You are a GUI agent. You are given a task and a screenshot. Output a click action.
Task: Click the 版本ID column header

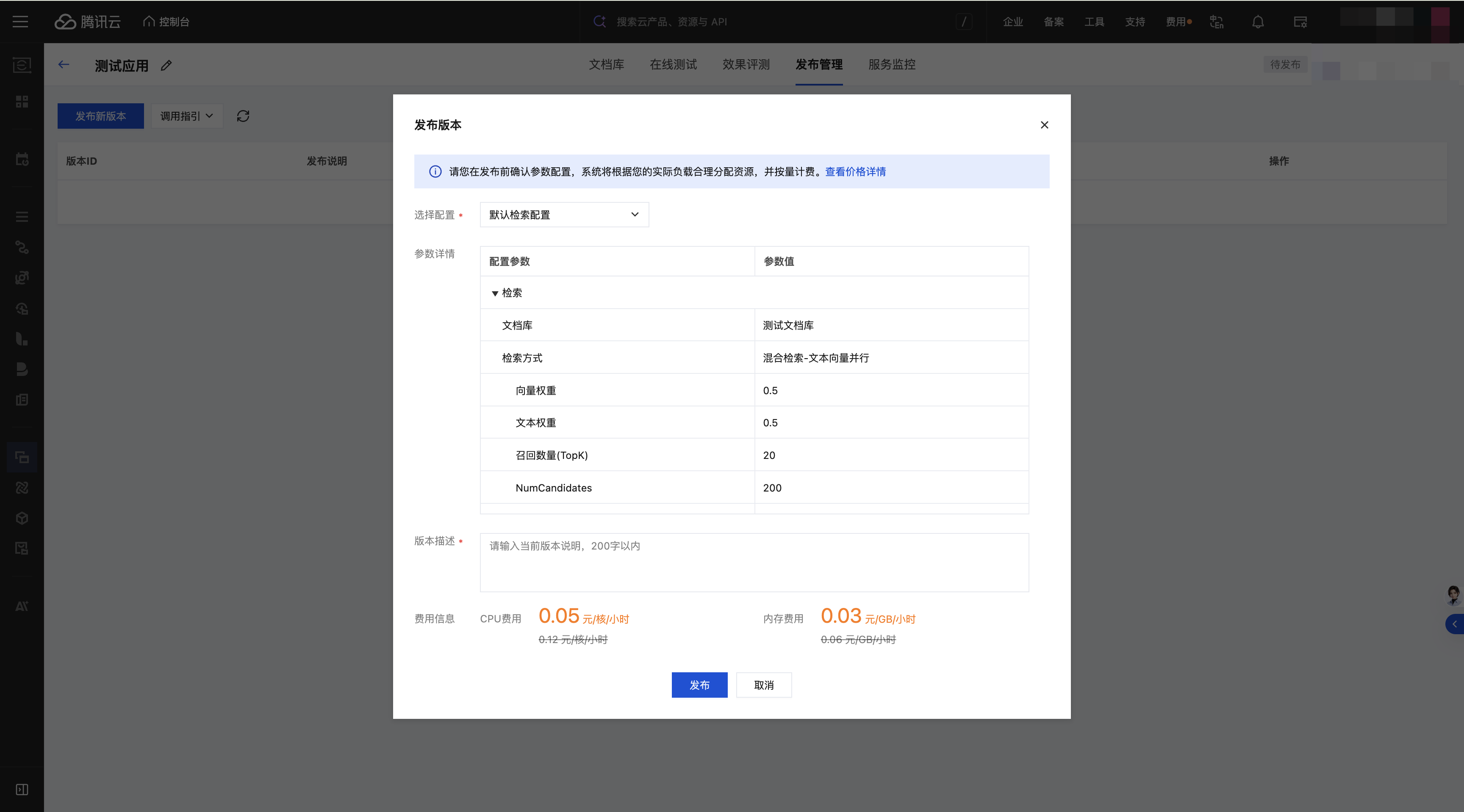(81, 161)
